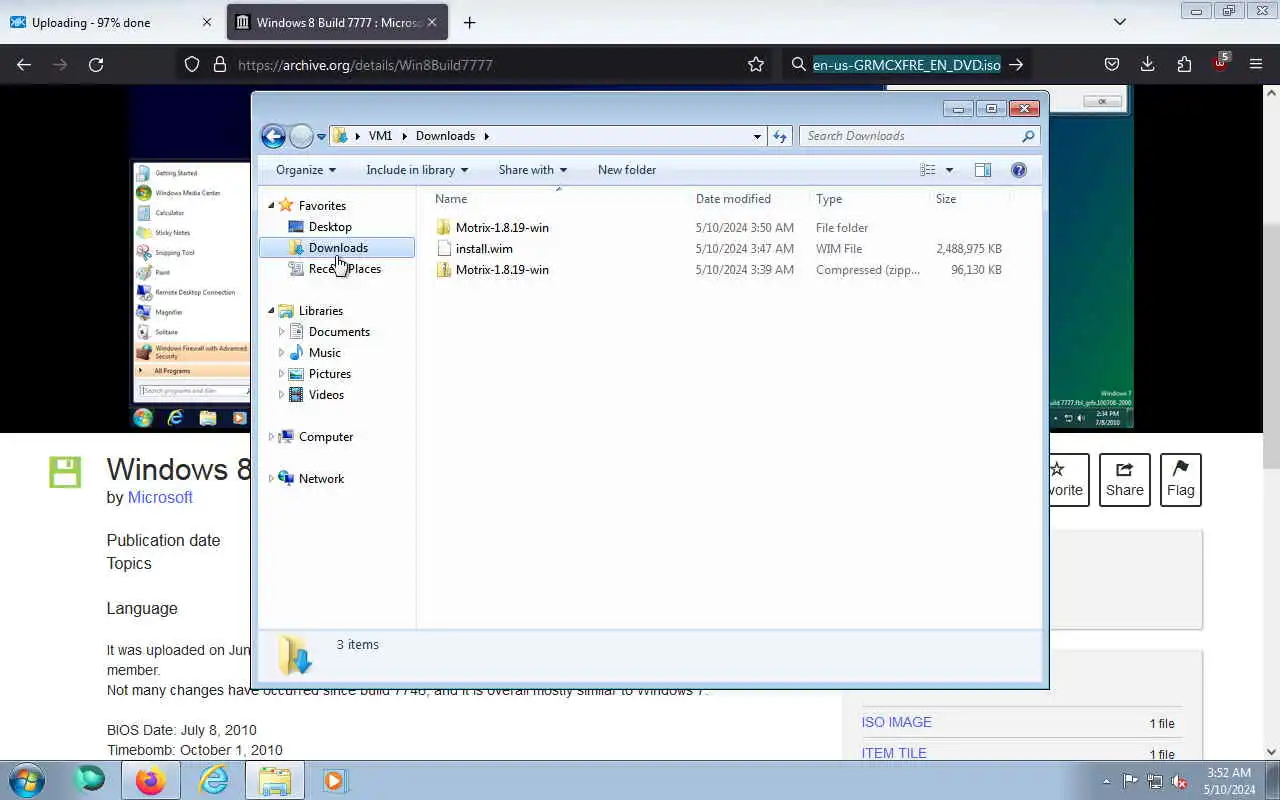Open Firefox from the taskbar
The width and height of the screenshot is (1280, 800).
pos(151,780)
